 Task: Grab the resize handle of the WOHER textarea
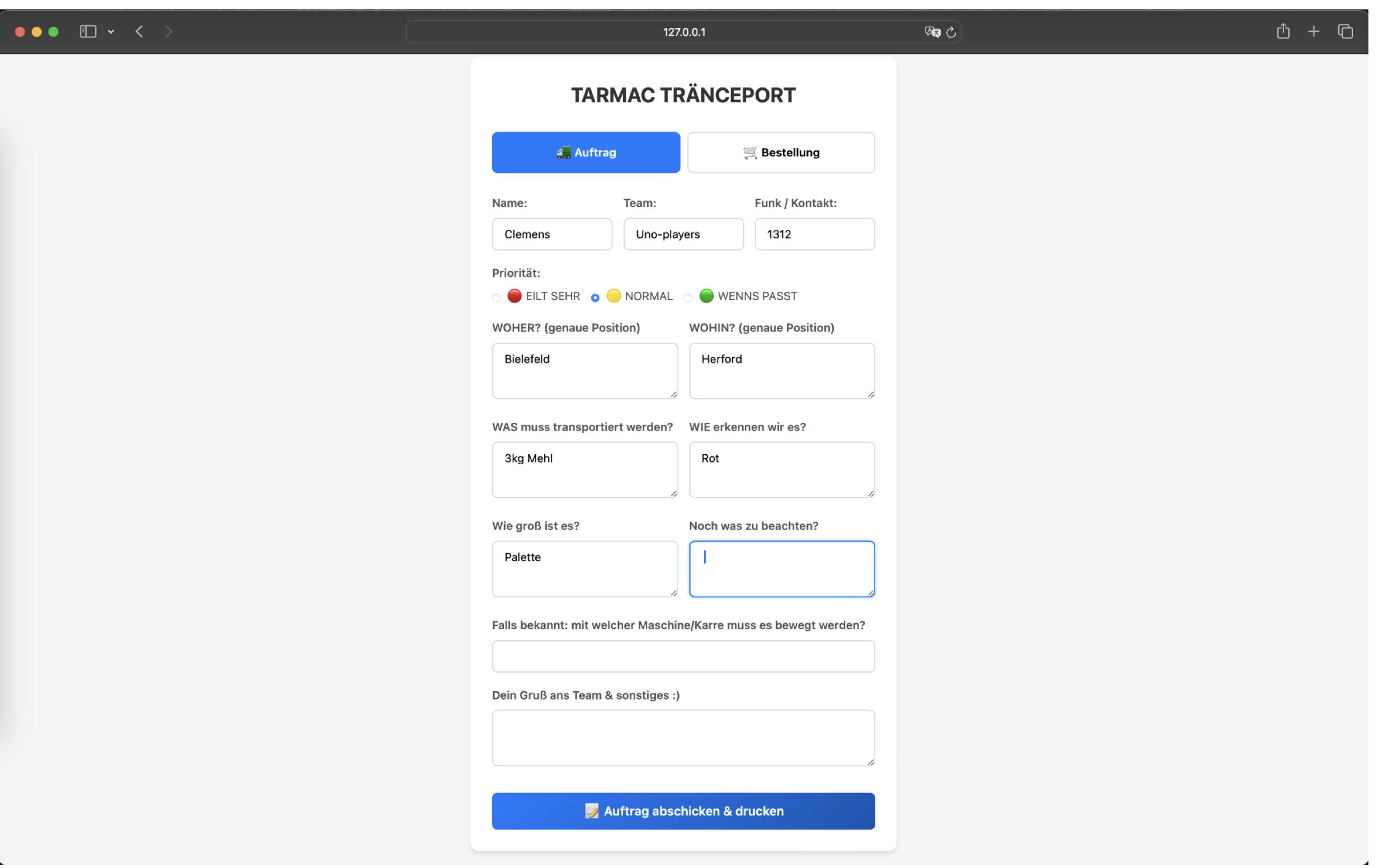(673, 394)
